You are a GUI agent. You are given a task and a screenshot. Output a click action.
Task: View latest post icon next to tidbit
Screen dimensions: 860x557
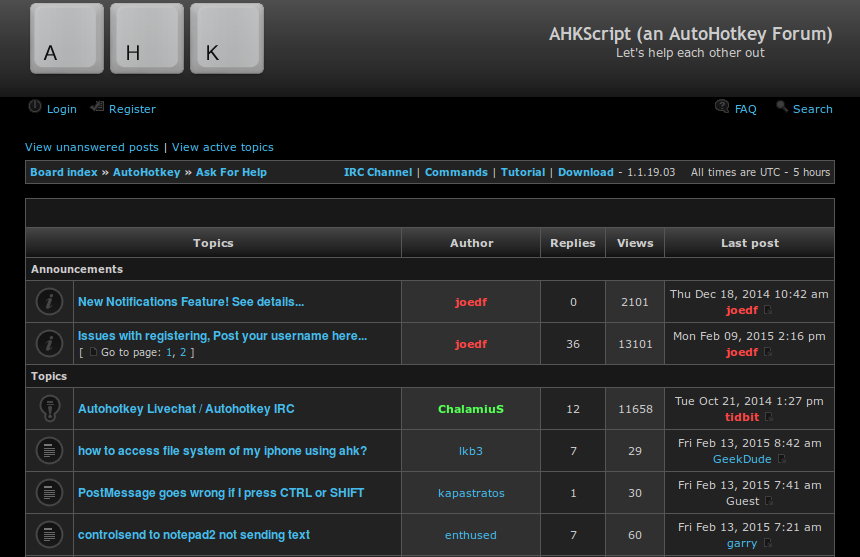point(768,417)
